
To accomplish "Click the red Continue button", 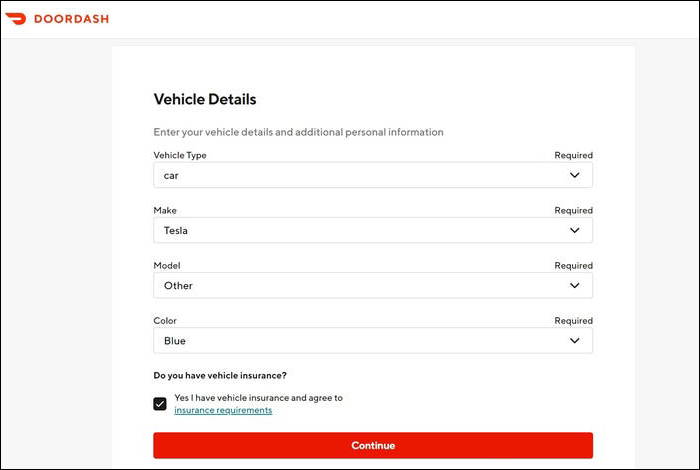I will coord(373,445).
